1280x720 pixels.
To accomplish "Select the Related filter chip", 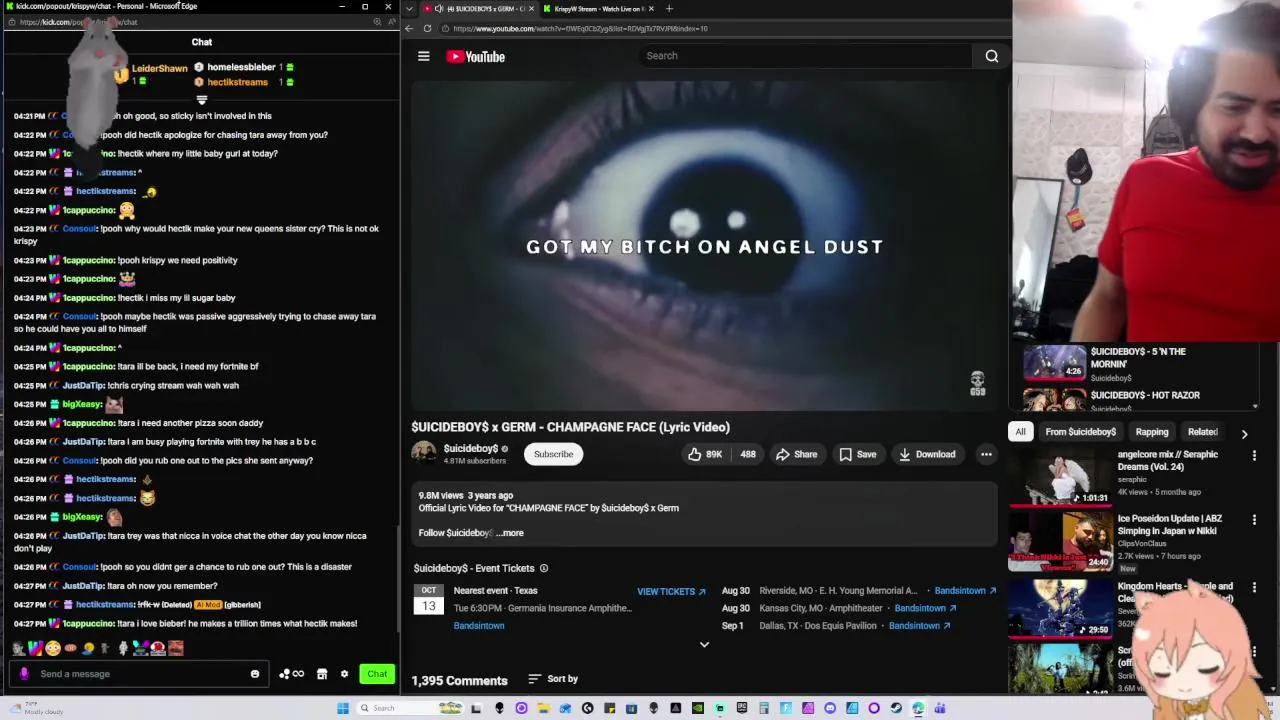I will [x=1203, y=432].
